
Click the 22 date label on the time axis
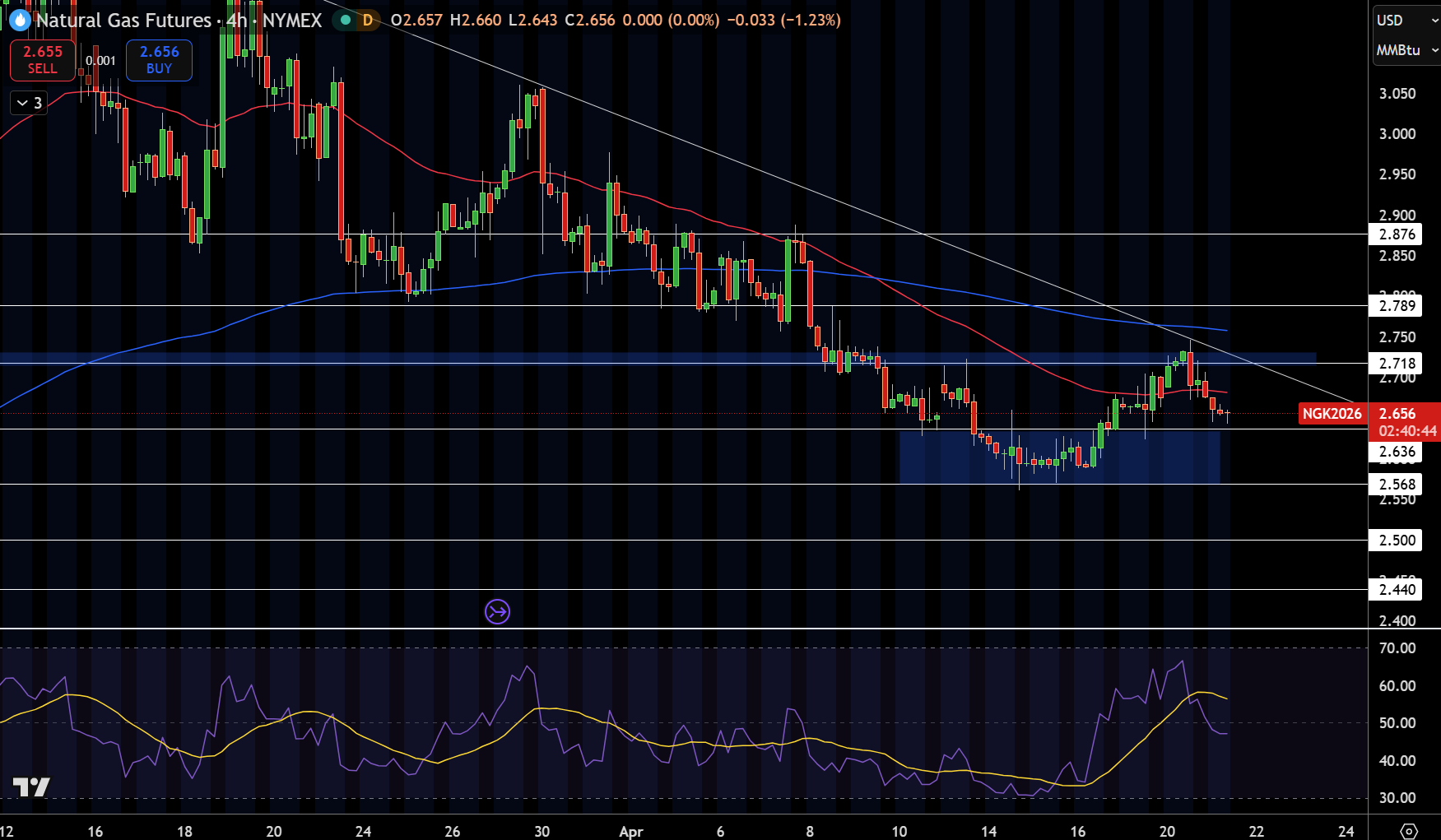(1257, 831)
